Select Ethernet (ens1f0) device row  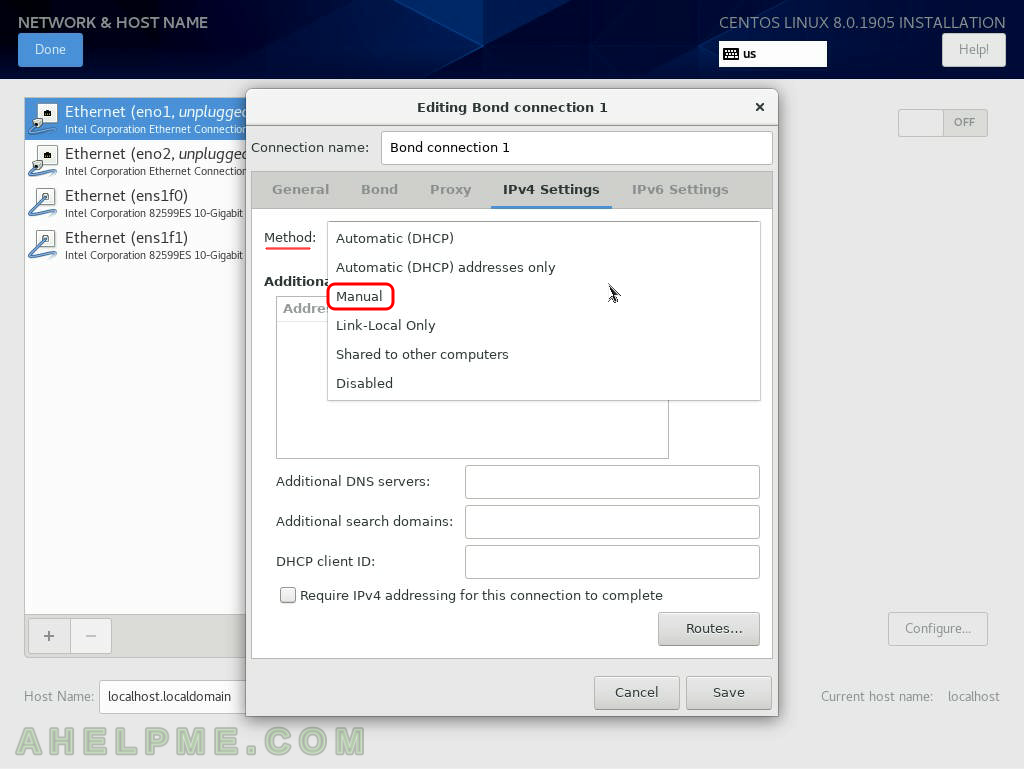[x=136, y=202]
